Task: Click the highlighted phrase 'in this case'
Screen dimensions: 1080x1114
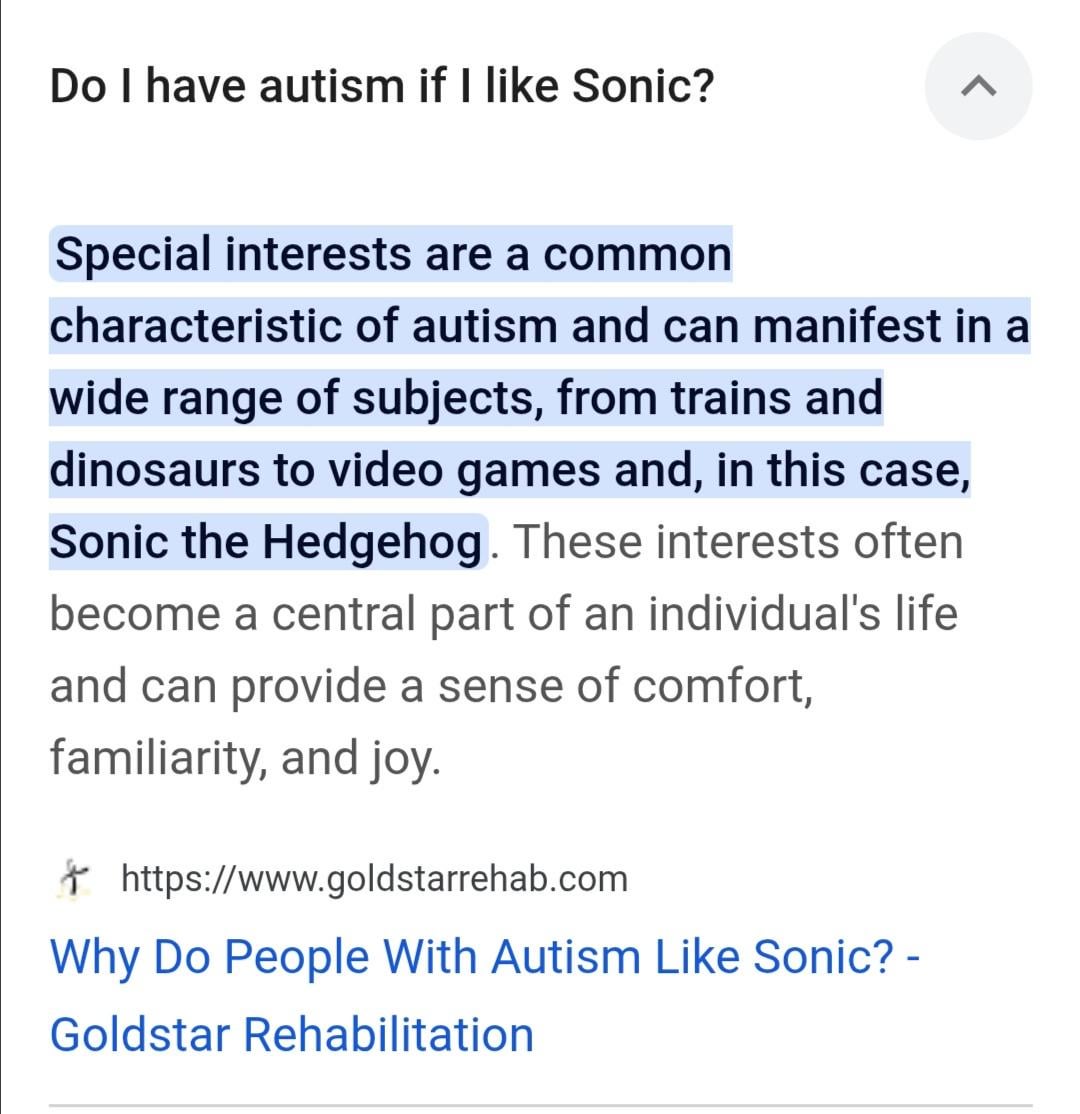Action: [x=841, y=470]
